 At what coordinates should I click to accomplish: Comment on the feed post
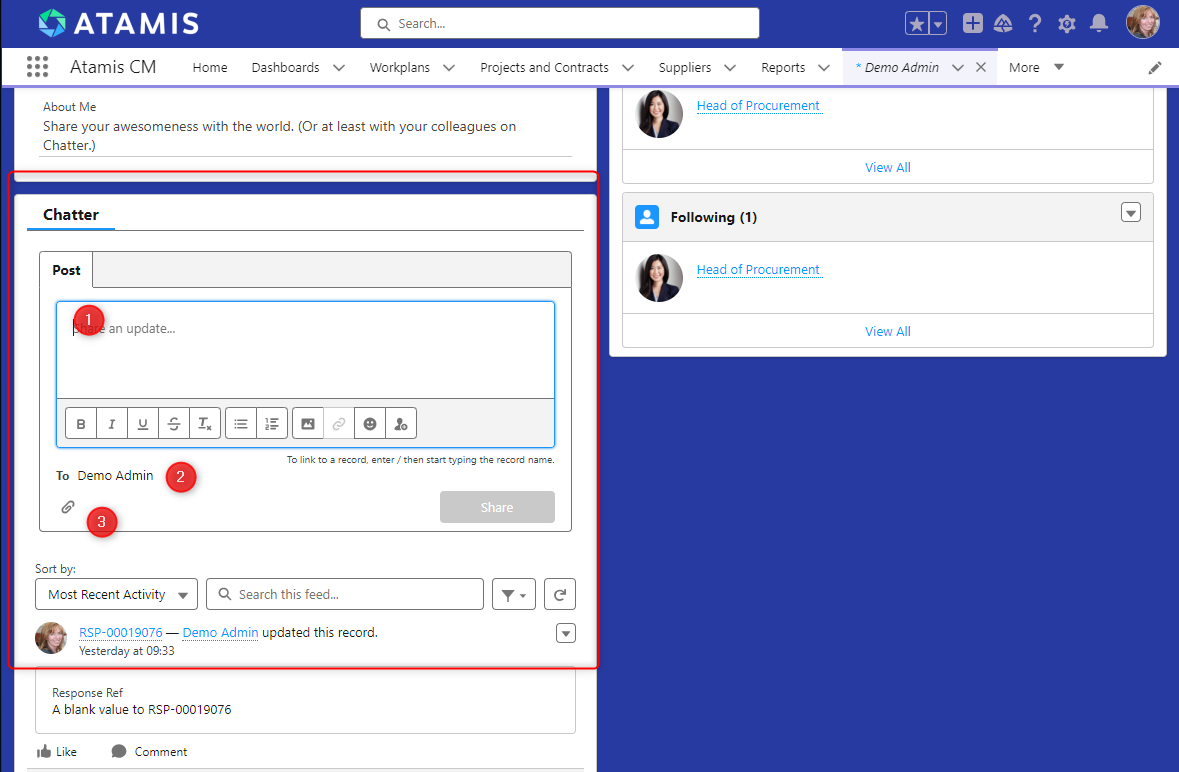tap(149, 752)
